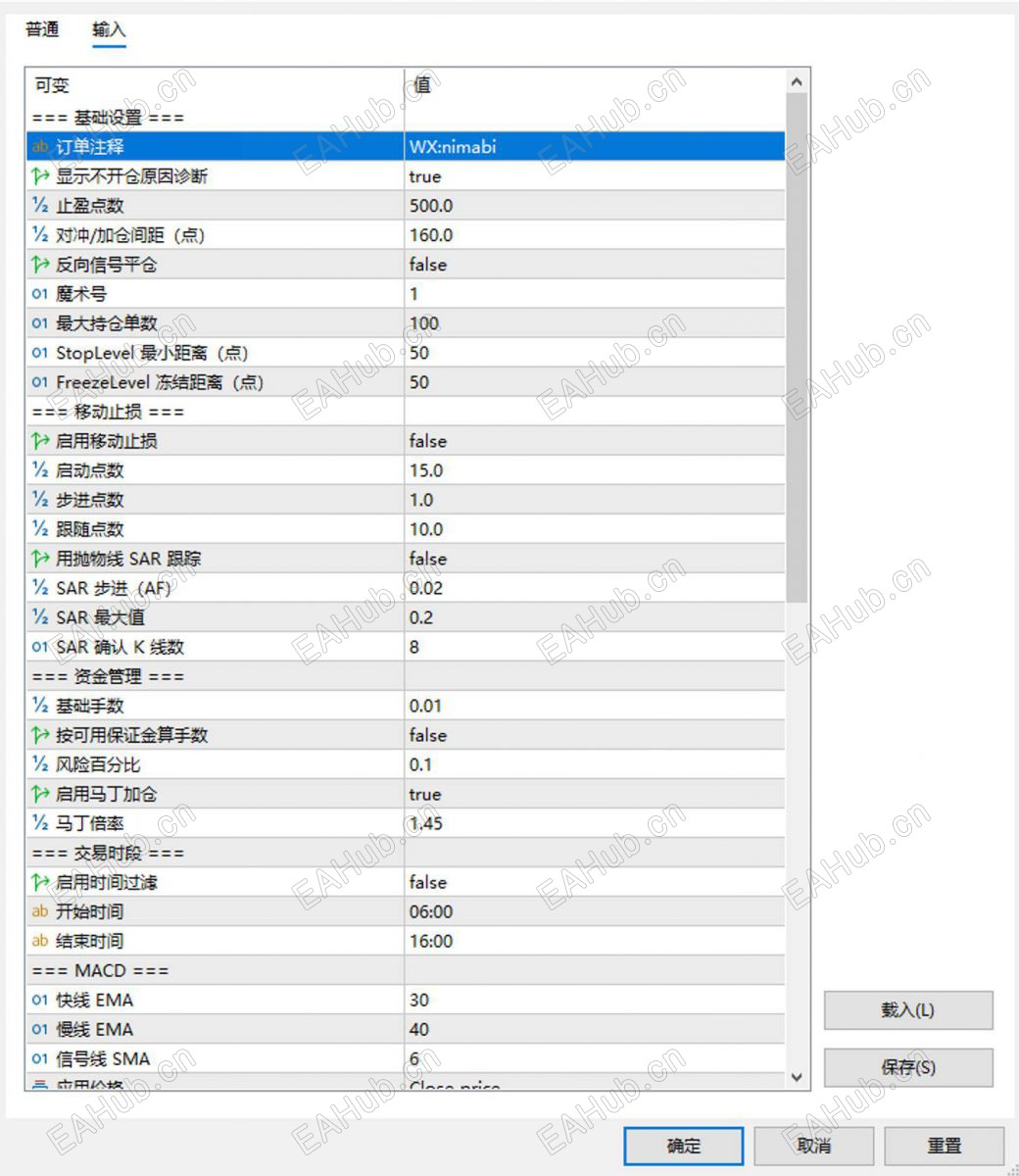Screen dimensions: 1019x1176
Task: Select the decimal icon next to SAR 步进
Action: click(x=40, y=588)
